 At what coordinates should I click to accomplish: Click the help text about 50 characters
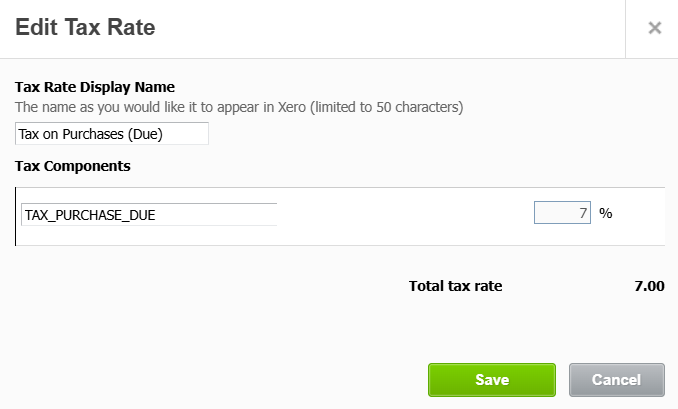click(x=239, y=105)
